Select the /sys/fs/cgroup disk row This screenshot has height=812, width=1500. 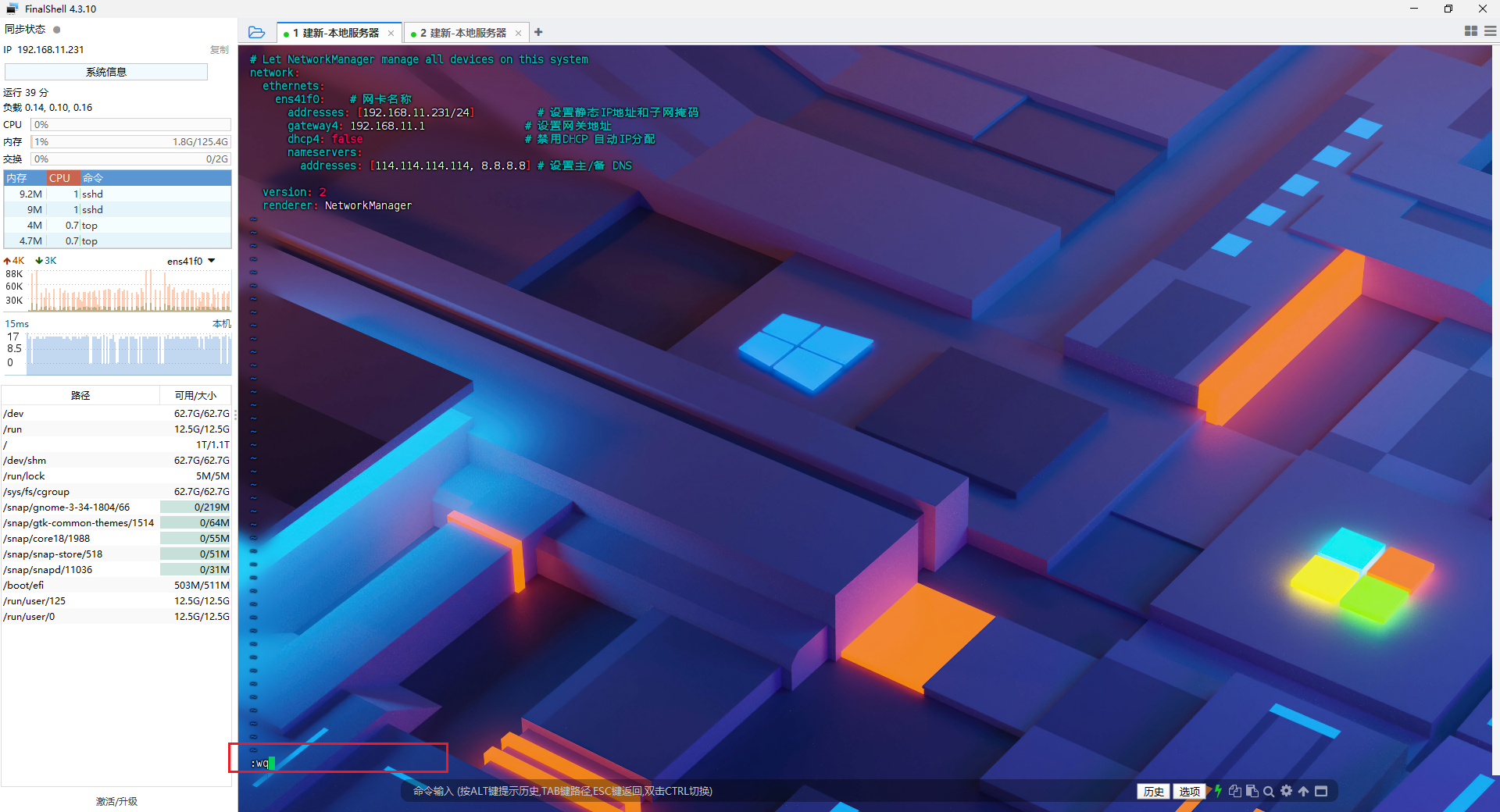(116, 492)
